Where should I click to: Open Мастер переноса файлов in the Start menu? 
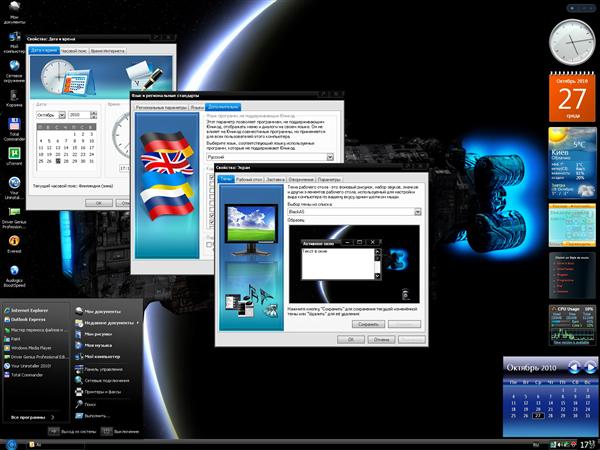tap(36, 330)
